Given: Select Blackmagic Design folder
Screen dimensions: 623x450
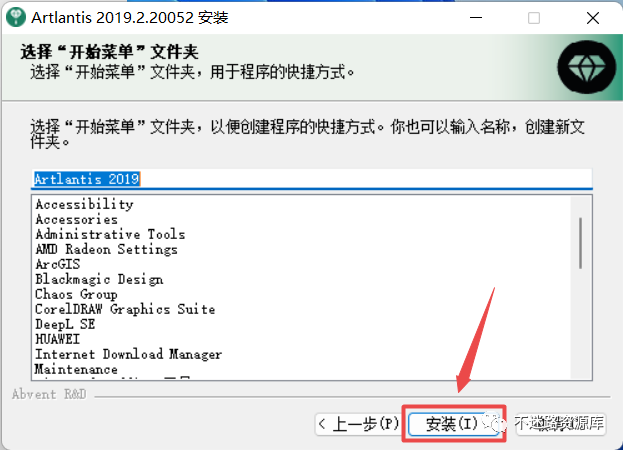Looking at the screenshot, I should pyautogui.click(x=99, y=279).
